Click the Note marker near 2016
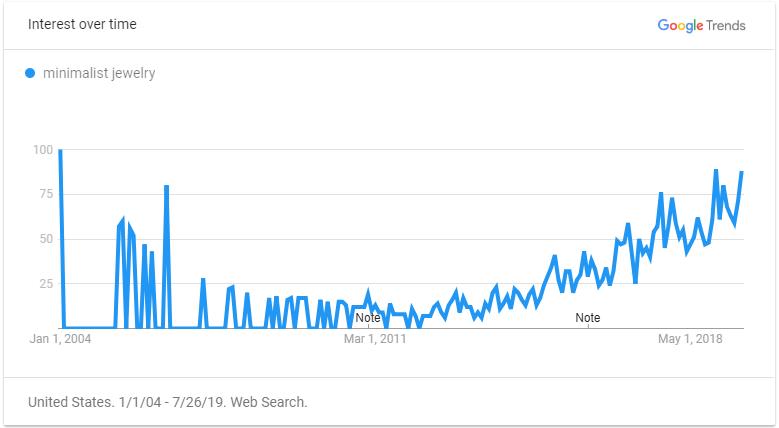The height and width of the screenshot is (428, 779). point(588,318)
